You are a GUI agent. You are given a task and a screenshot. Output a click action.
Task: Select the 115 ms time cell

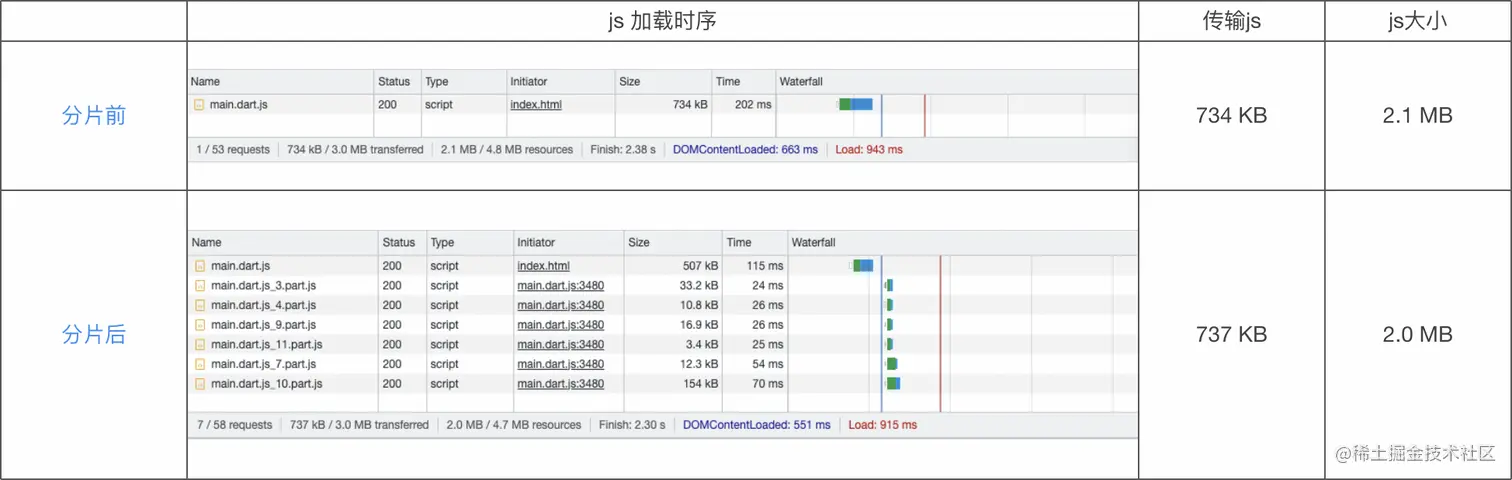[x=765, y=266]
